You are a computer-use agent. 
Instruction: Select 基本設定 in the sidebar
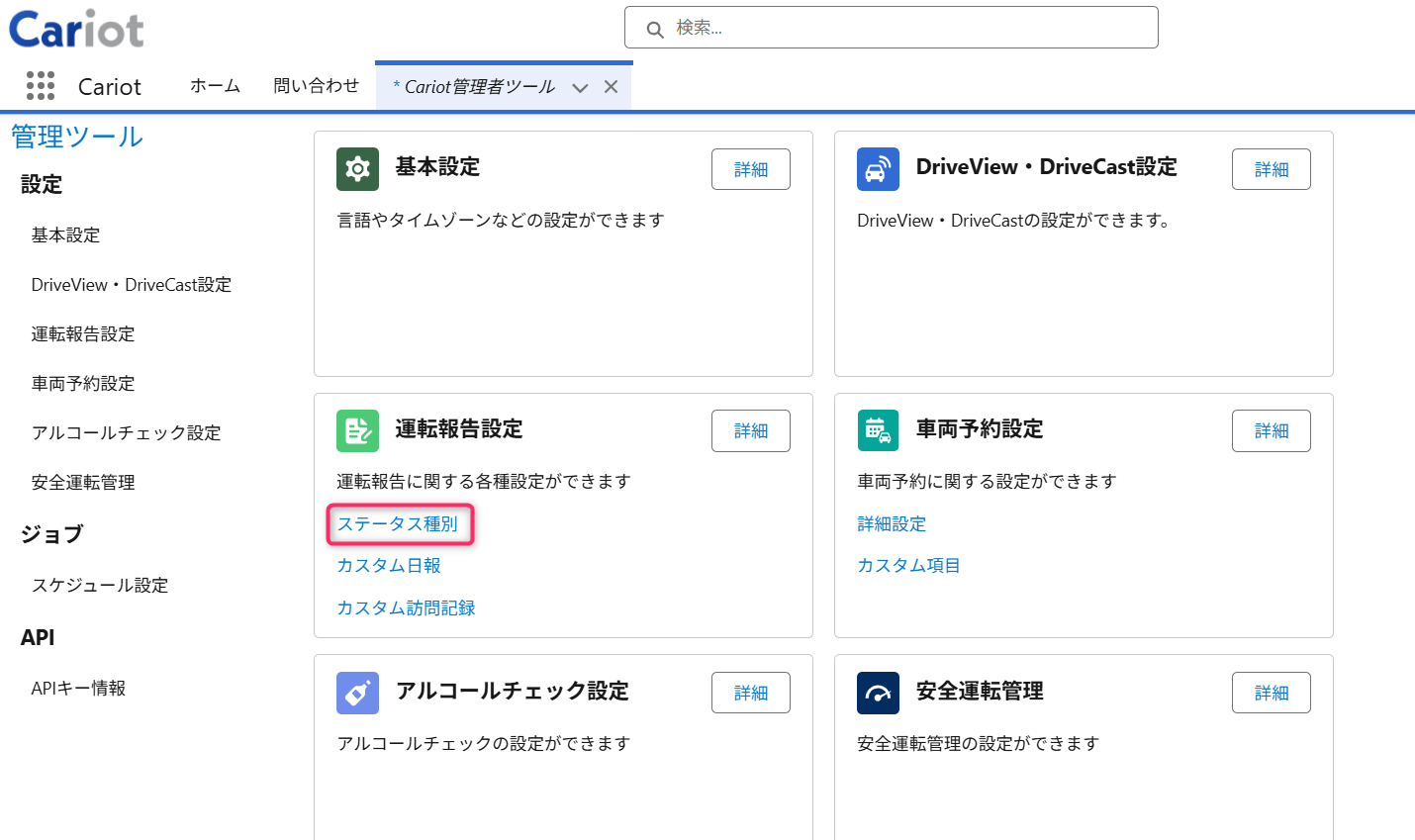pyautogui.click(x=65, y=234)
